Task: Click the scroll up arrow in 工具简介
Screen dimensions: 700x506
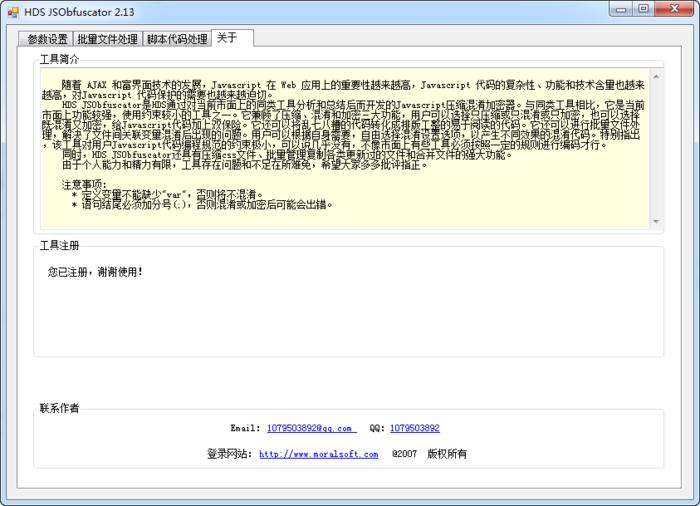Action: (656, 77)
